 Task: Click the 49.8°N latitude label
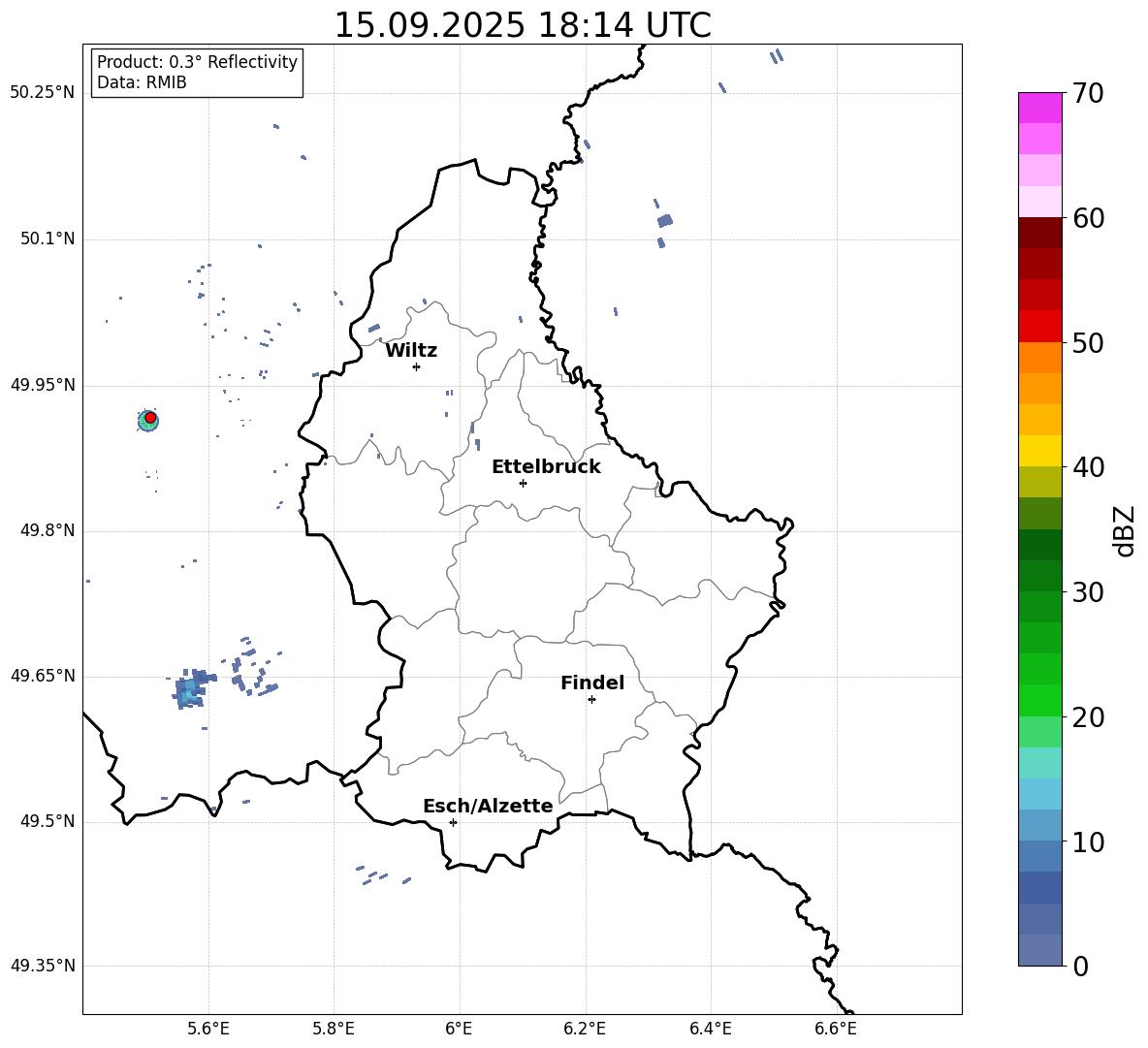point(48,530)
